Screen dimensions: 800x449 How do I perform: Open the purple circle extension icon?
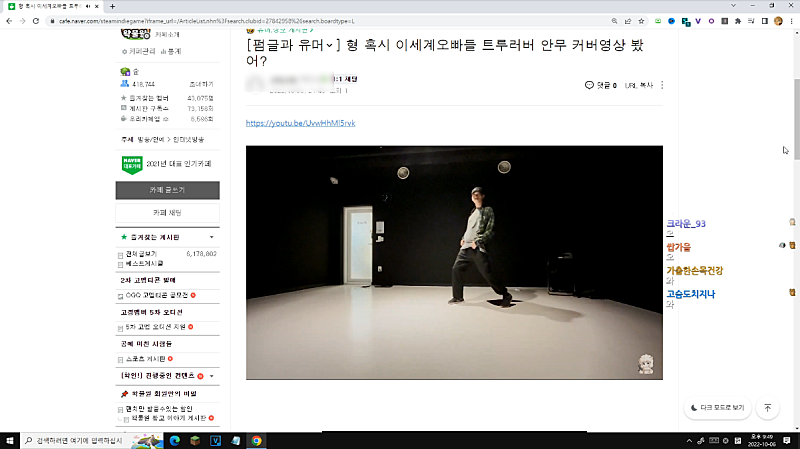[711, 21]
